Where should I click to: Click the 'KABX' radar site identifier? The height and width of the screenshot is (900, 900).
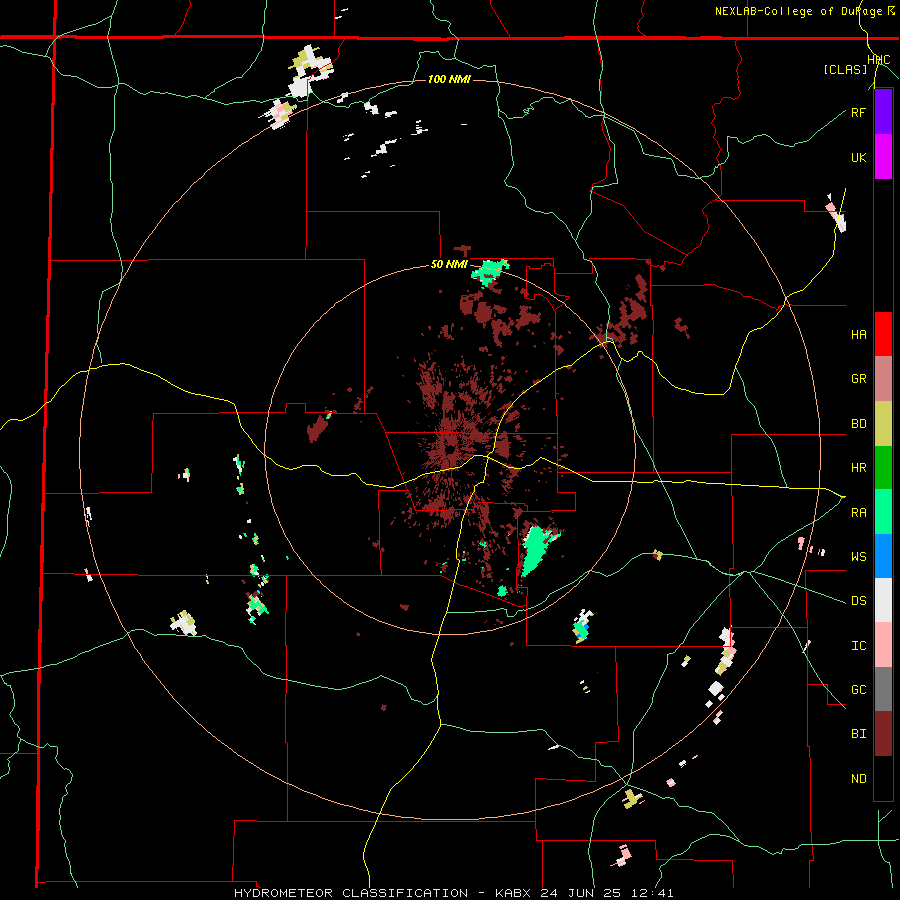[514, 893]
